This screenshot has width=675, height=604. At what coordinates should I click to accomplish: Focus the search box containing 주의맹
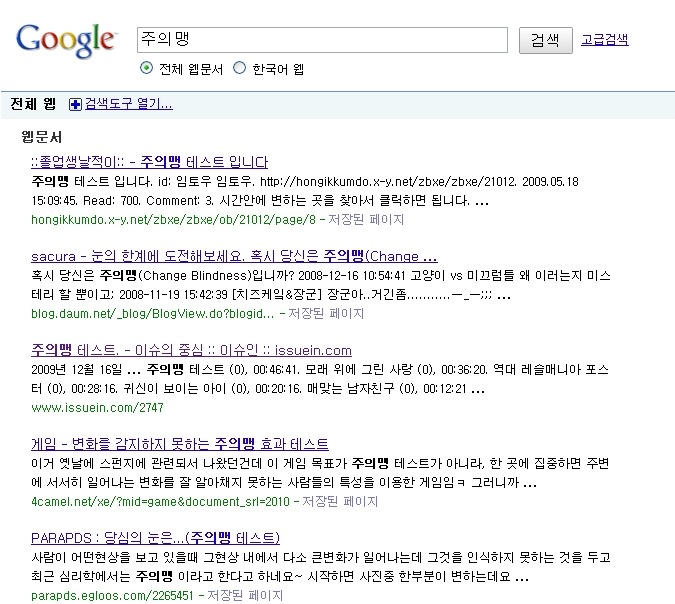point(323,39)
